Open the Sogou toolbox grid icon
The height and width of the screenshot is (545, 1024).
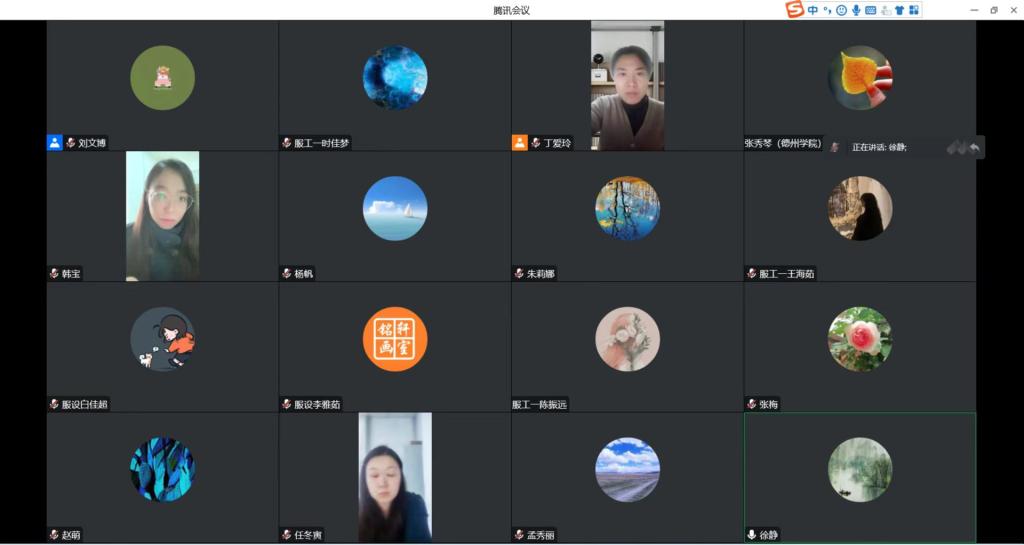tap(913, 10)
